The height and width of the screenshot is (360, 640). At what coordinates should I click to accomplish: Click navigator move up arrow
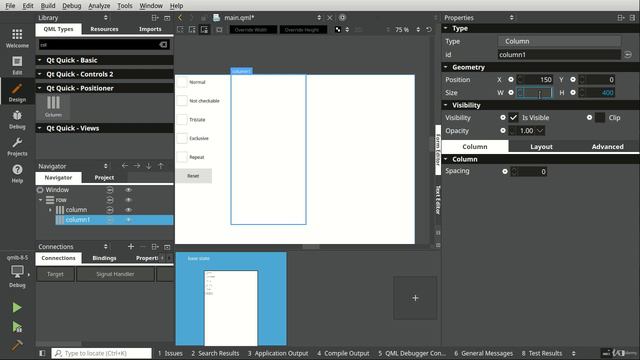[161, 166]
